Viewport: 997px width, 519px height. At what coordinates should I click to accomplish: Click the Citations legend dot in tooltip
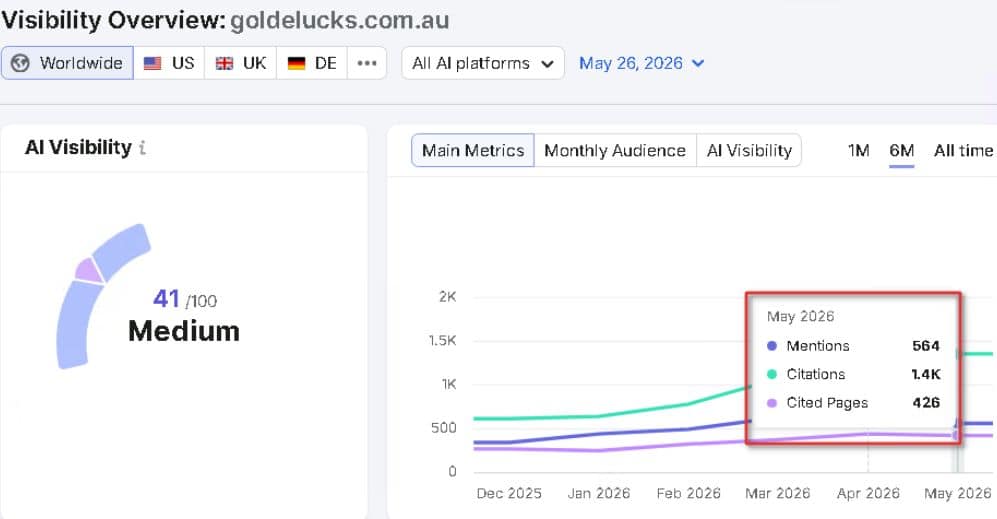[x=772, y=374]
